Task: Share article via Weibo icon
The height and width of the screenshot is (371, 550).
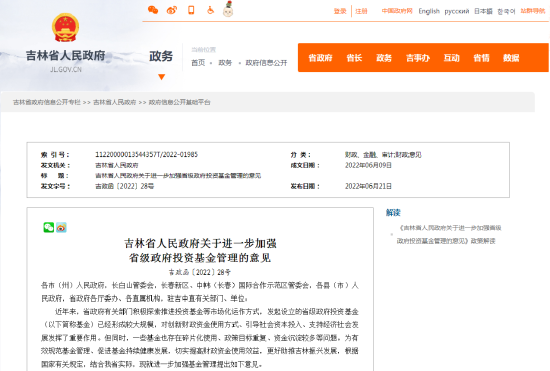Action: point(61,227)
